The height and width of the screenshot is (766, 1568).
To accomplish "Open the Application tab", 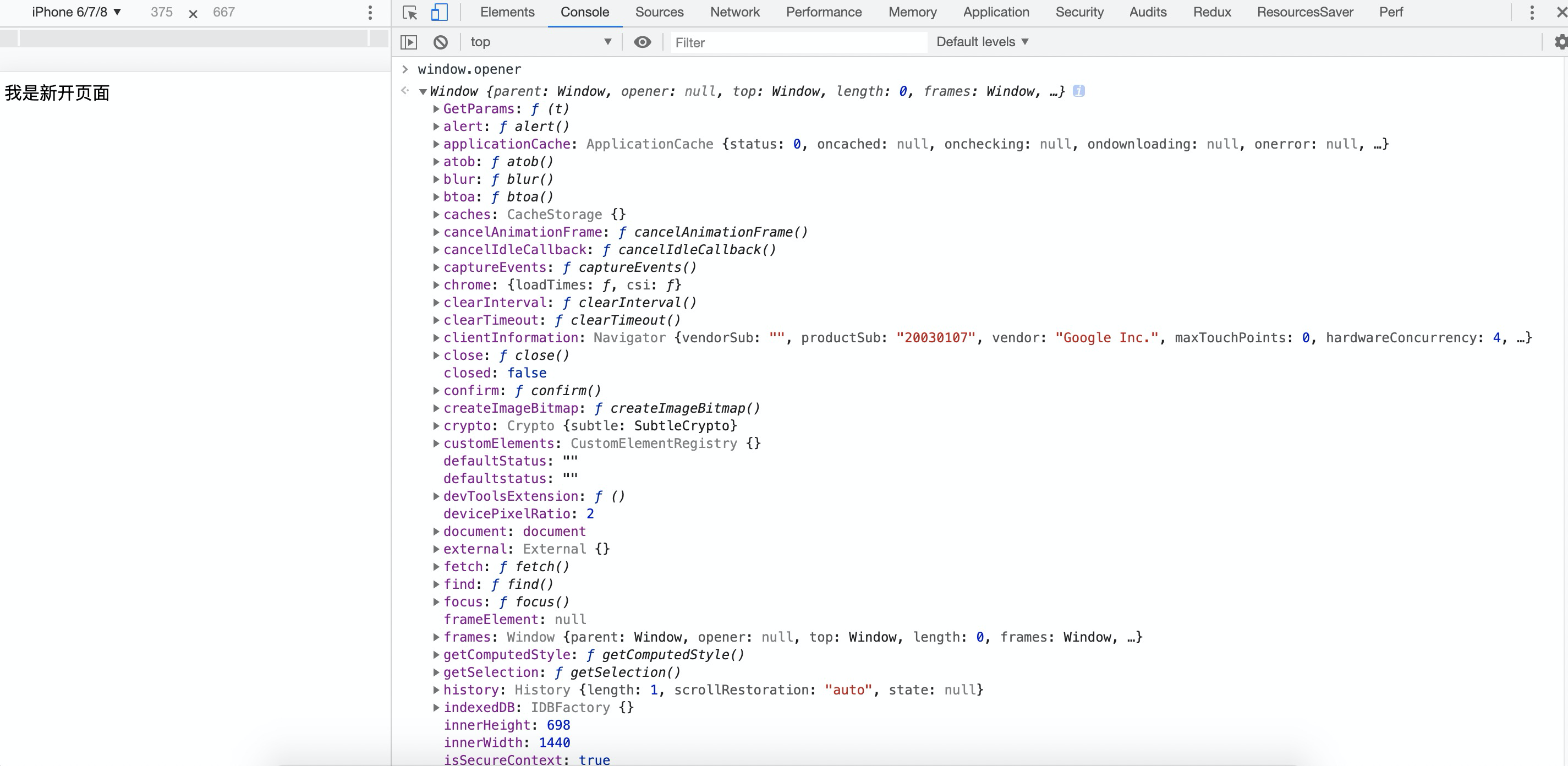I will pos(996,12).
